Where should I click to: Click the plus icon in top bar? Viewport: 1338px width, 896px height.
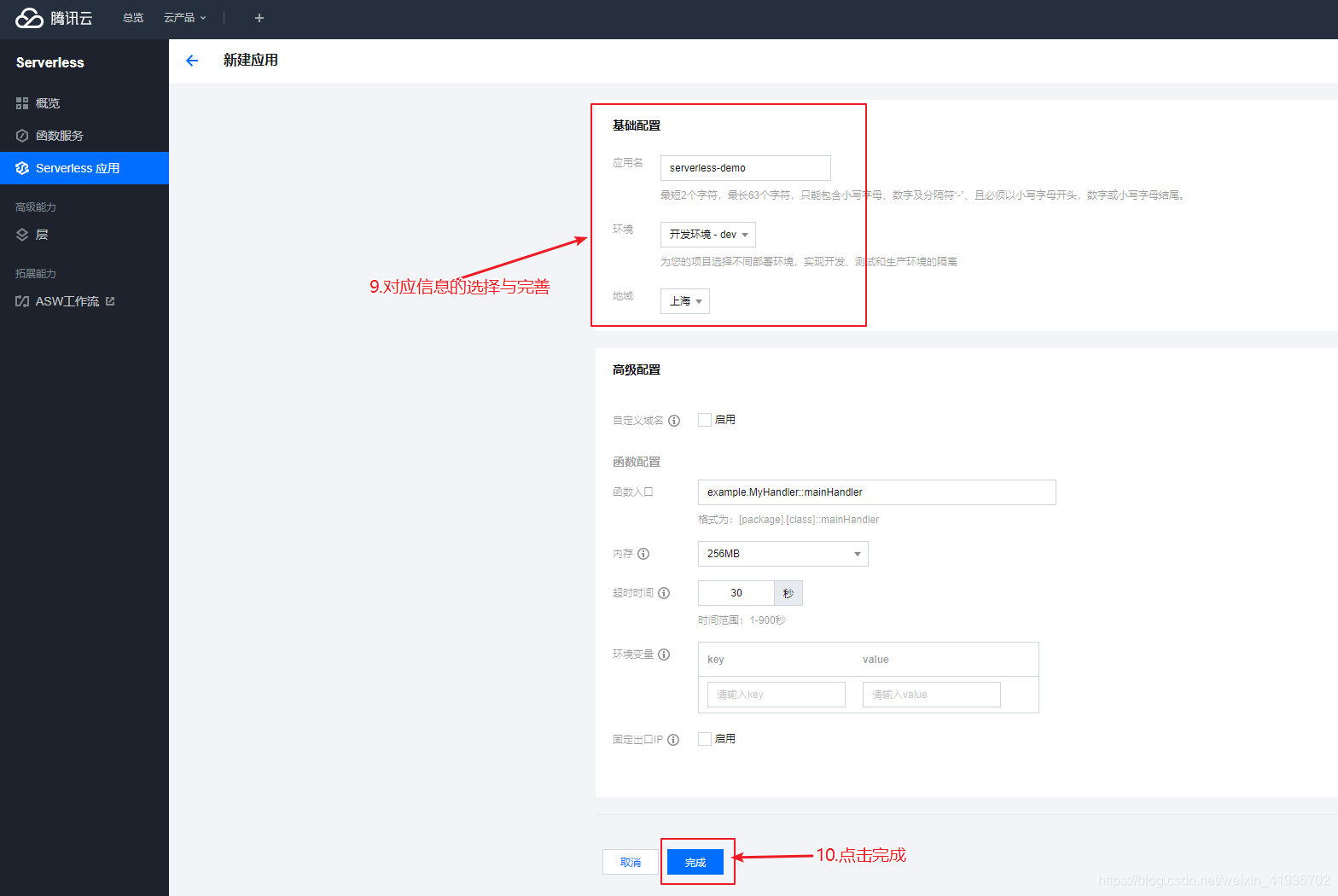tap(259, 18)
